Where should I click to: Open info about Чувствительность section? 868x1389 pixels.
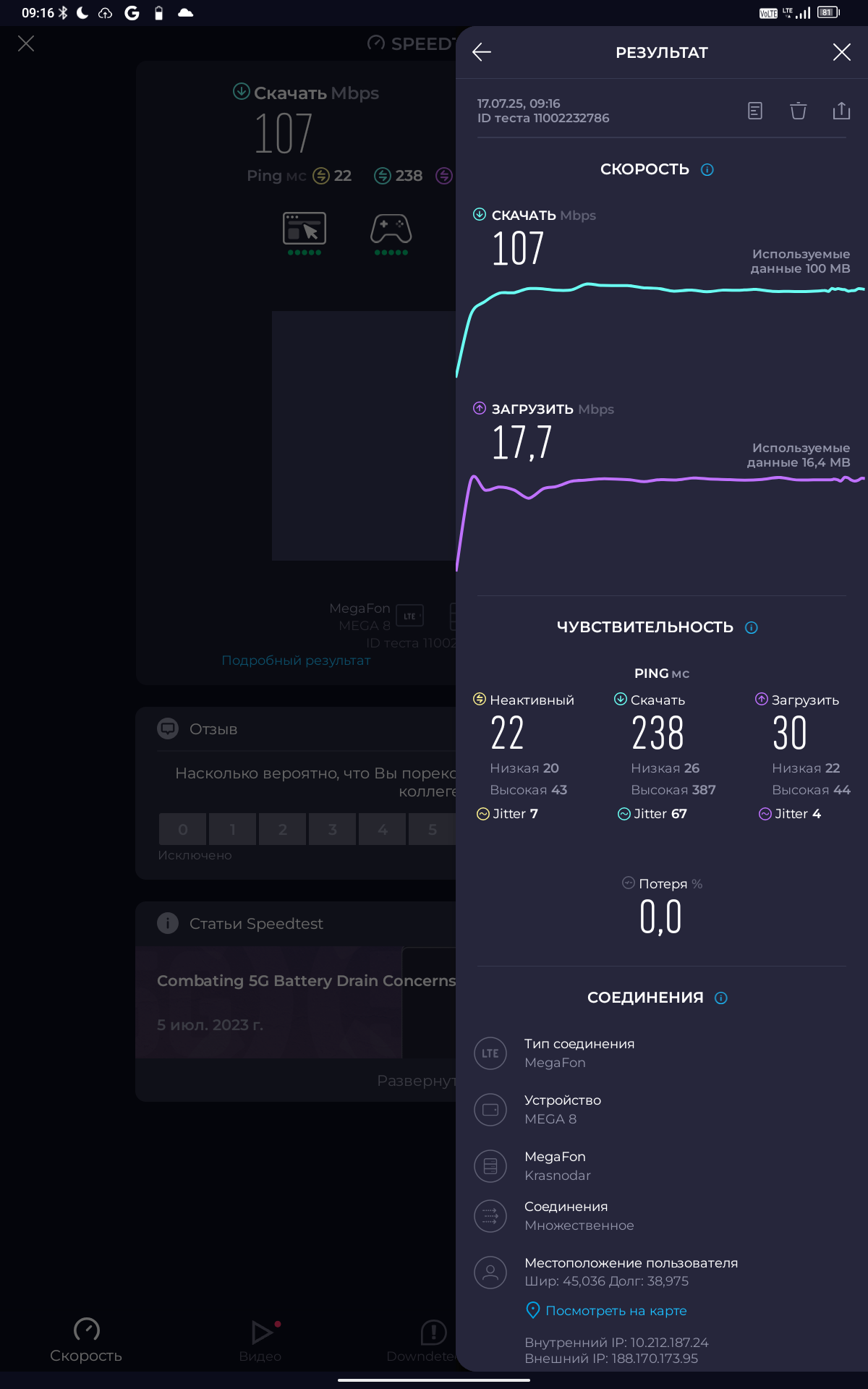coord(752,627)
